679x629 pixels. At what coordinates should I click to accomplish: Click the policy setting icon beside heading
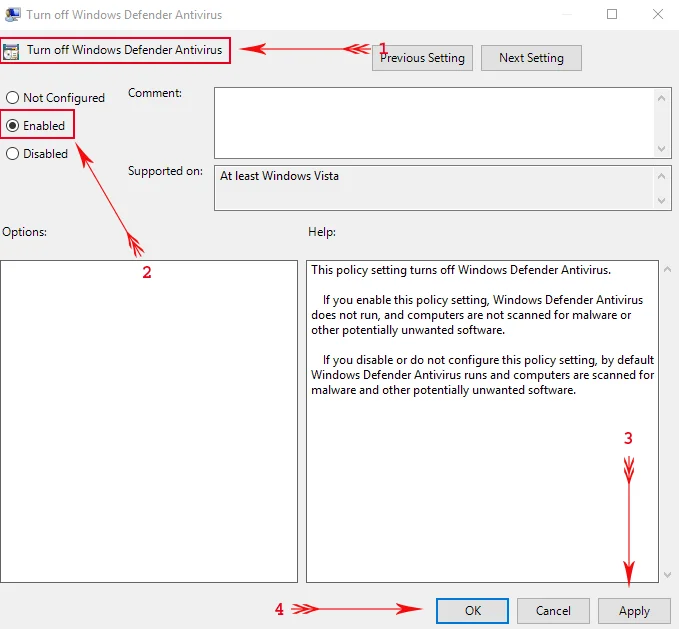coord(11,52)
